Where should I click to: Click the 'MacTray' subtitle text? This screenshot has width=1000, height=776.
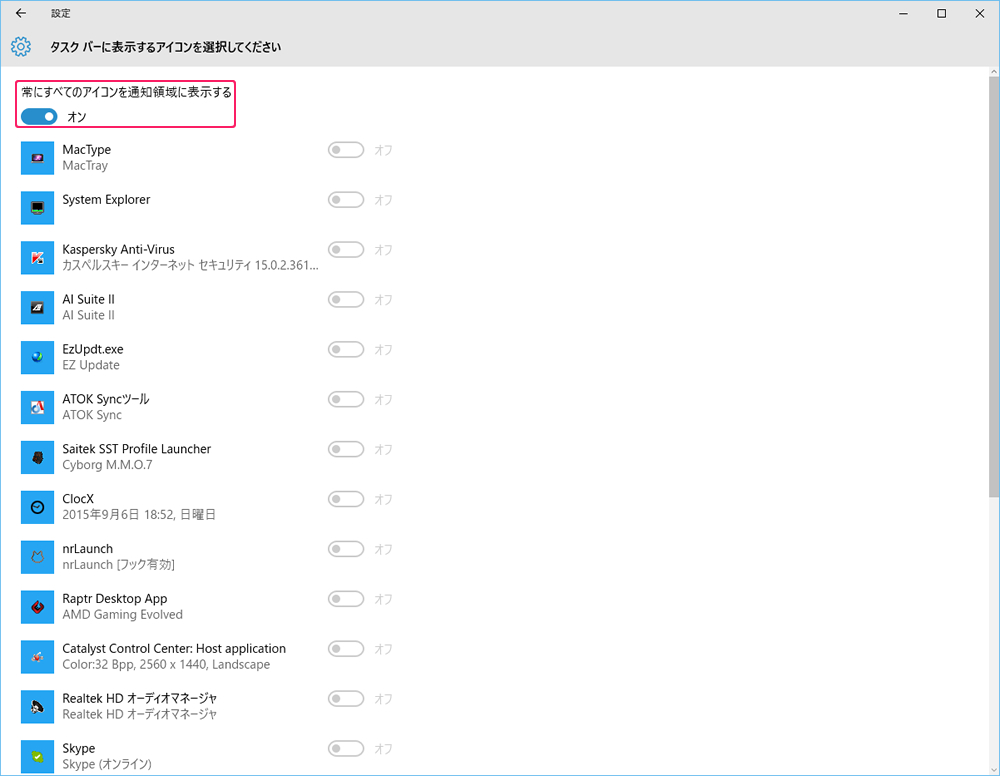coord(85,166)
